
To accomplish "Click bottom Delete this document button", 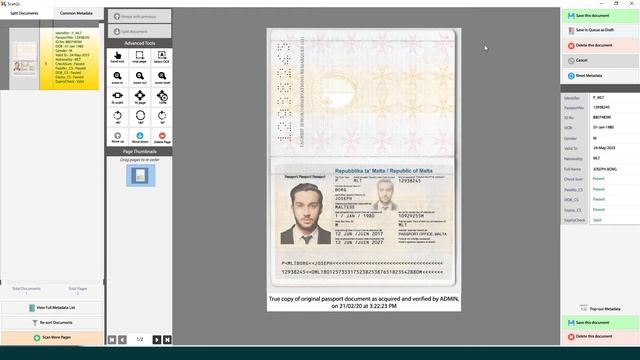I will click(x=600, y=336).
